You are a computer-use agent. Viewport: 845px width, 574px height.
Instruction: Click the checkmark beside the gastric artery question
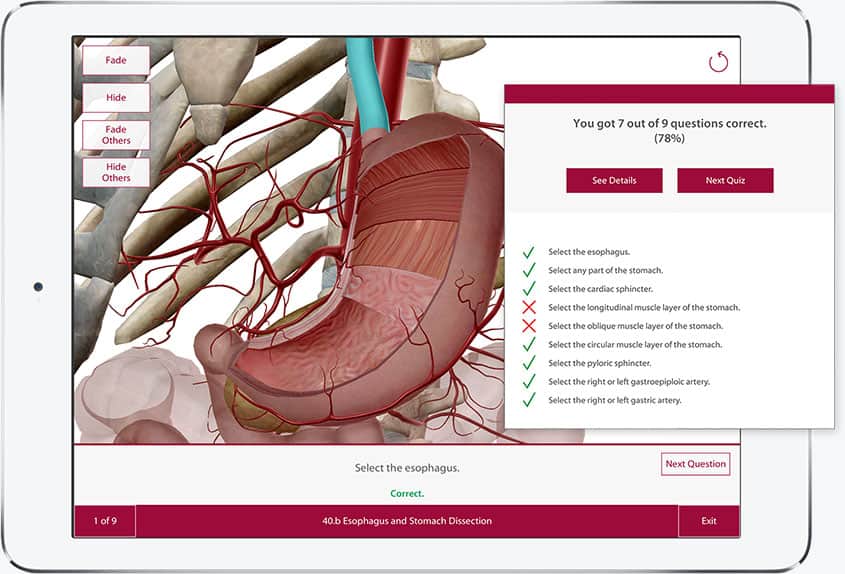point(528,400)
